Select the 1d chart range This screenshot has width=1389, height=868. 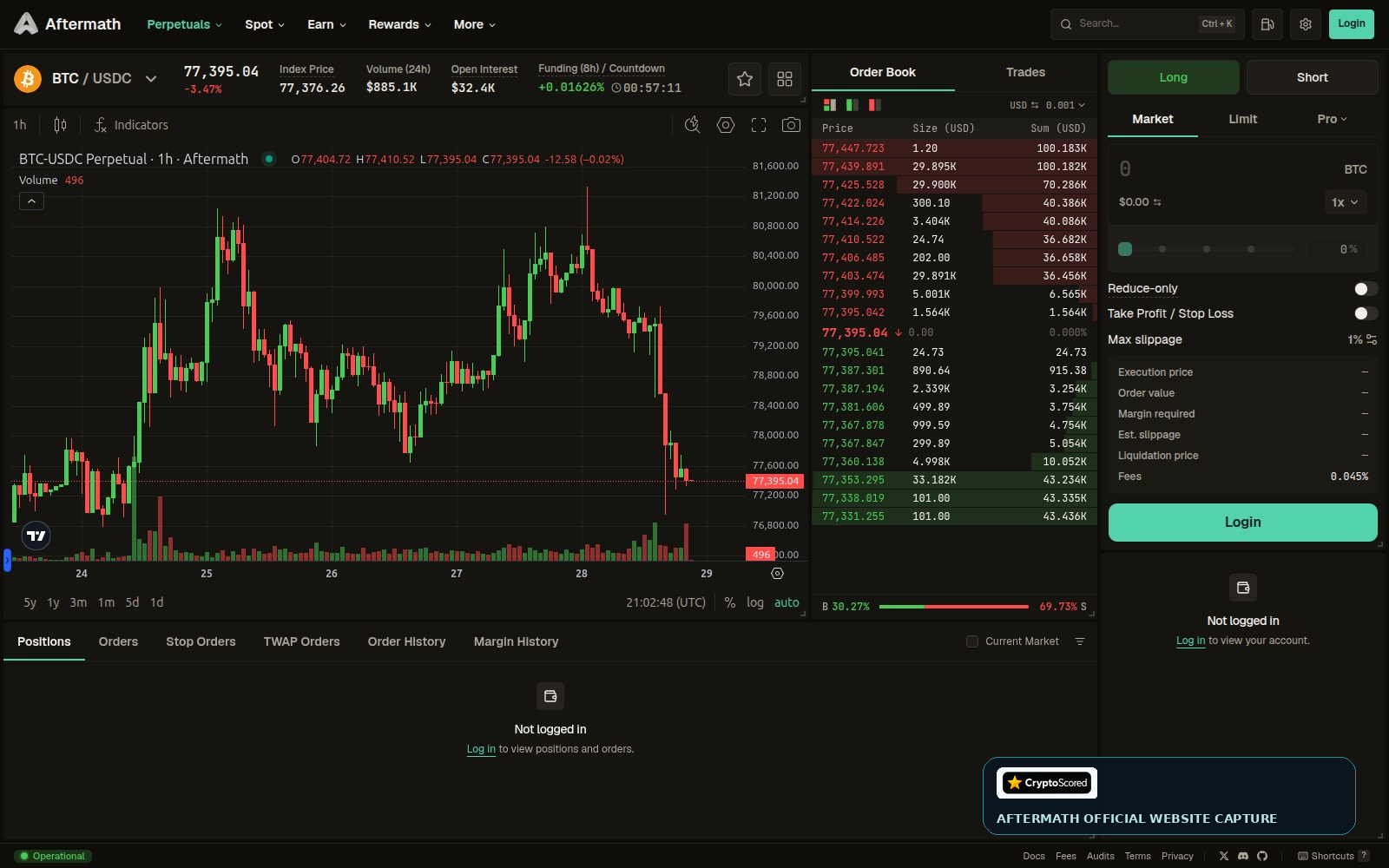click(x=157, y=602)
